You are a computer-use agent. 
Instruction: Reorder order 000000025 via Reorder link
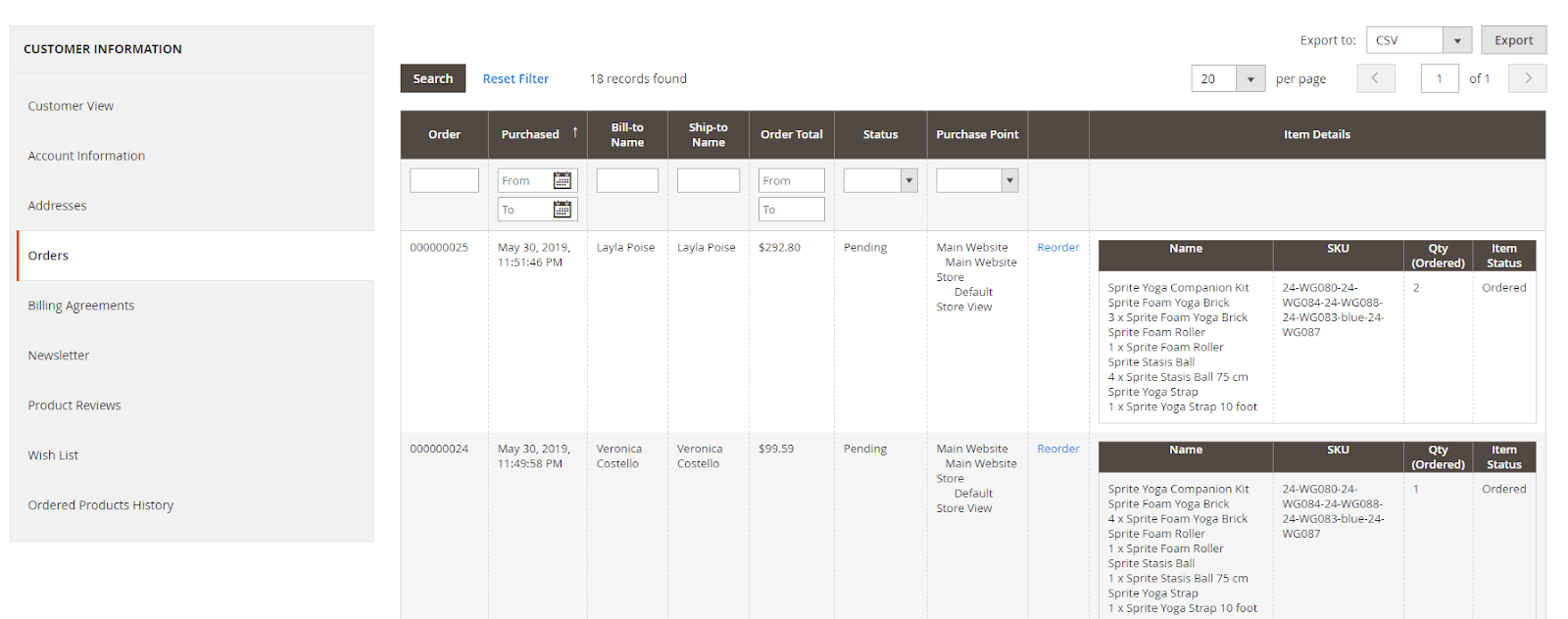(1058, 248)
